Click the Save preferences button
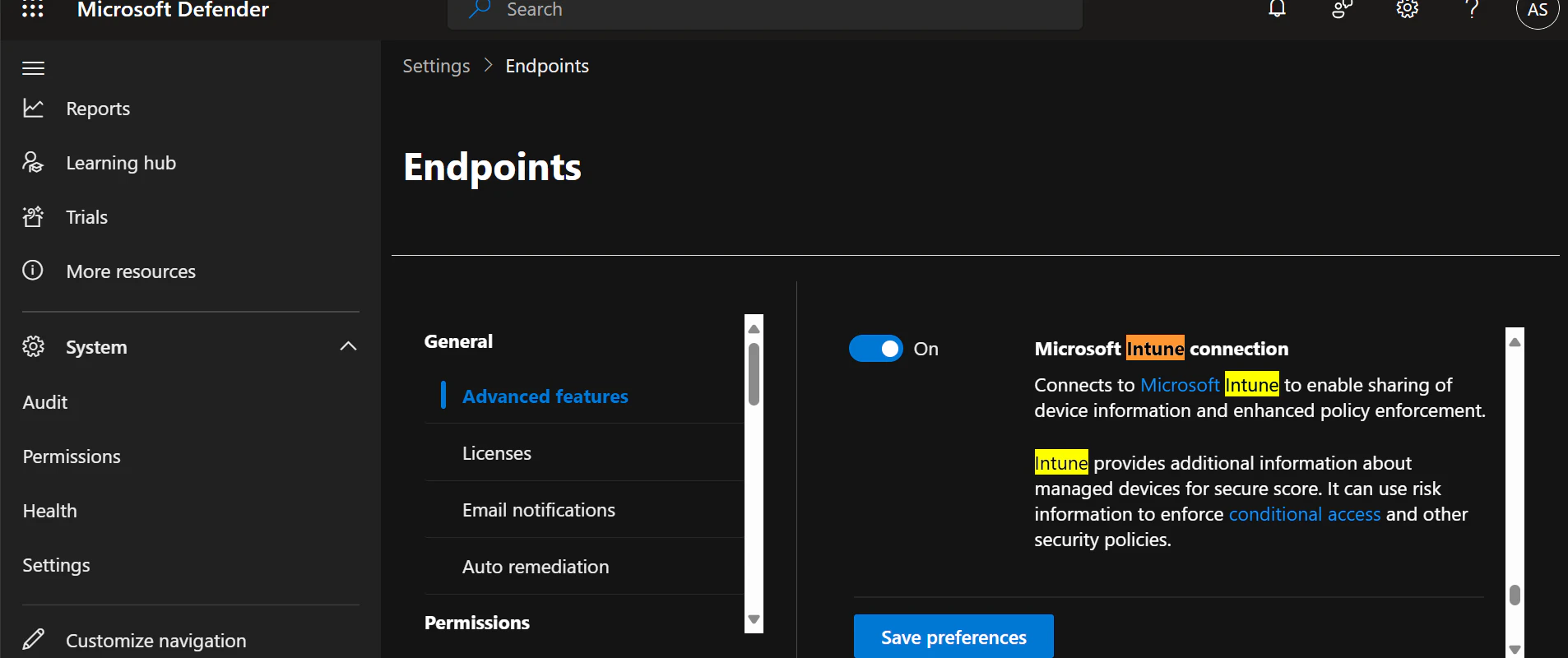Image resolution: width=1568 pixels, height=658 pixels. point(953,637)
